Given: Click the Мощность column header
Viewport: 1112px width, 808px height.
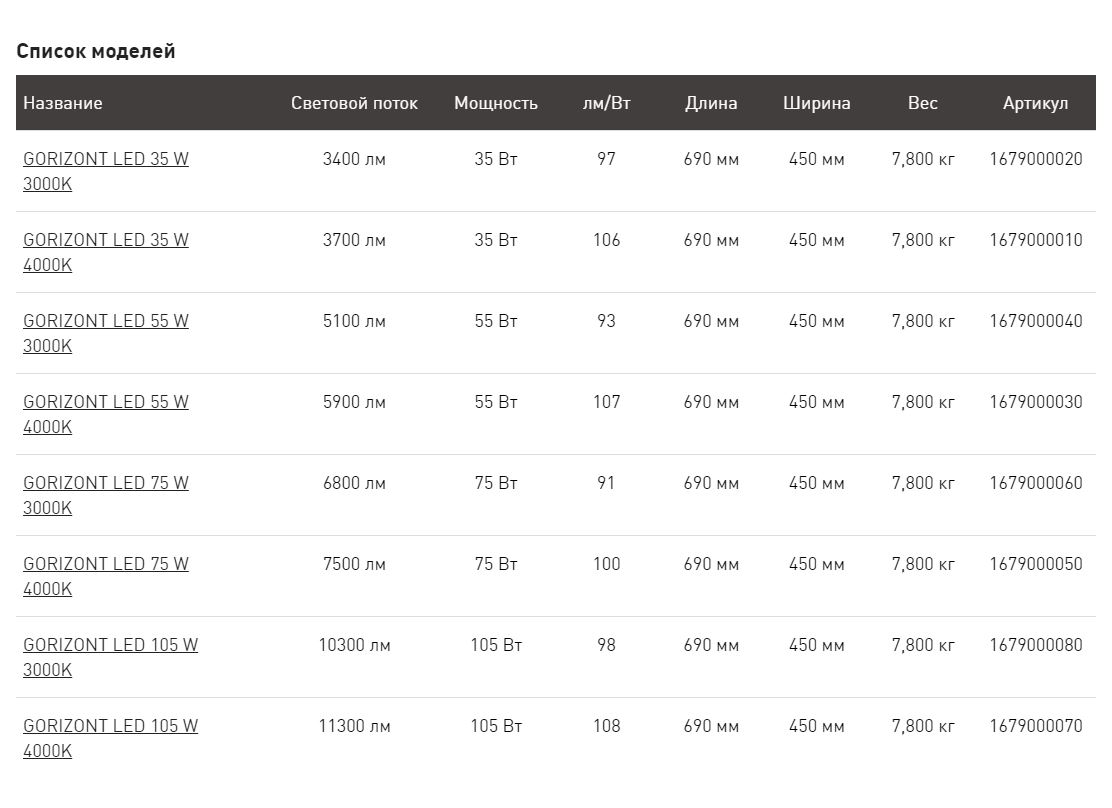Looking at the screenshot, I should click(496, 103).
